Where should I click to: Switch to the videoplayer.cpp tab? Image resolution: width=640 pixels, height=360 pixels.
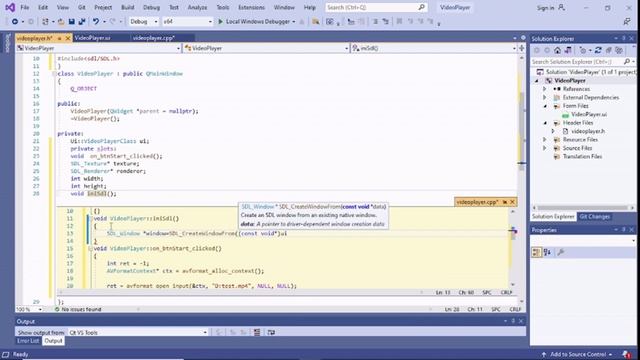click(153, 38)
